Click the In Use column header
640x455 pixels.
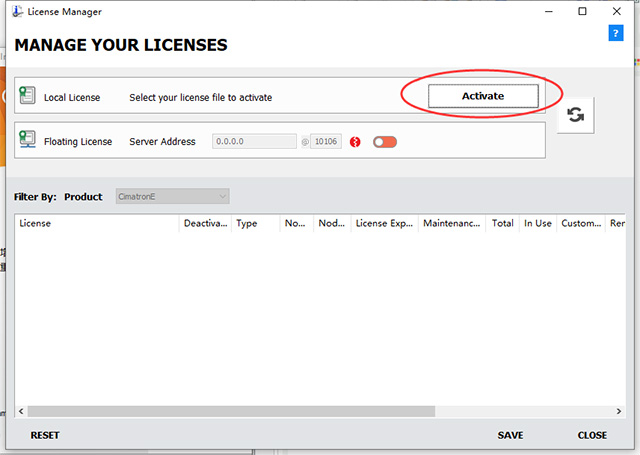pos(538,223)
